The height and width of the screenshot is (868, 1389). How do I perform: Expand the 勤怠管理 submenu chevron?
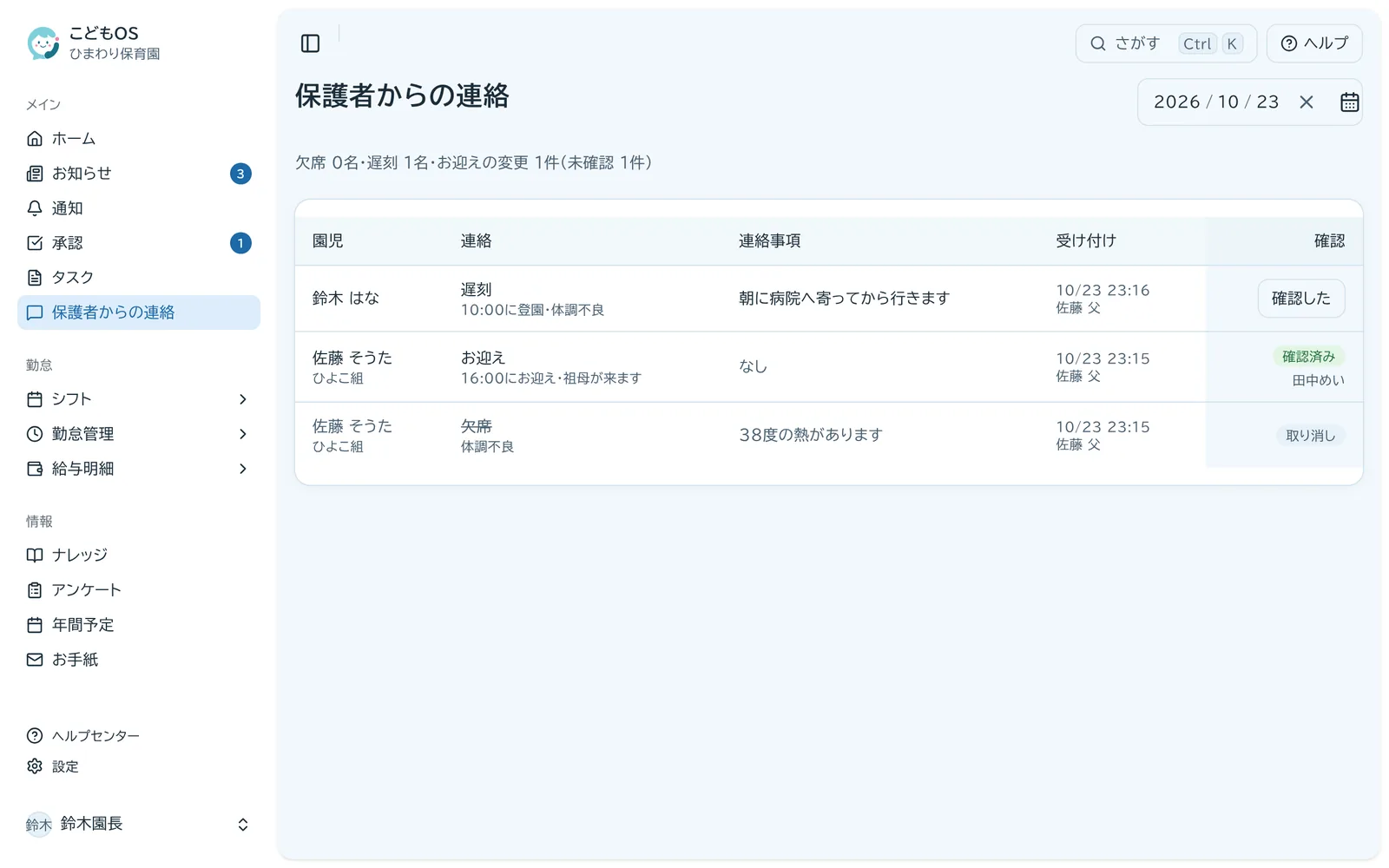(243, 434)
